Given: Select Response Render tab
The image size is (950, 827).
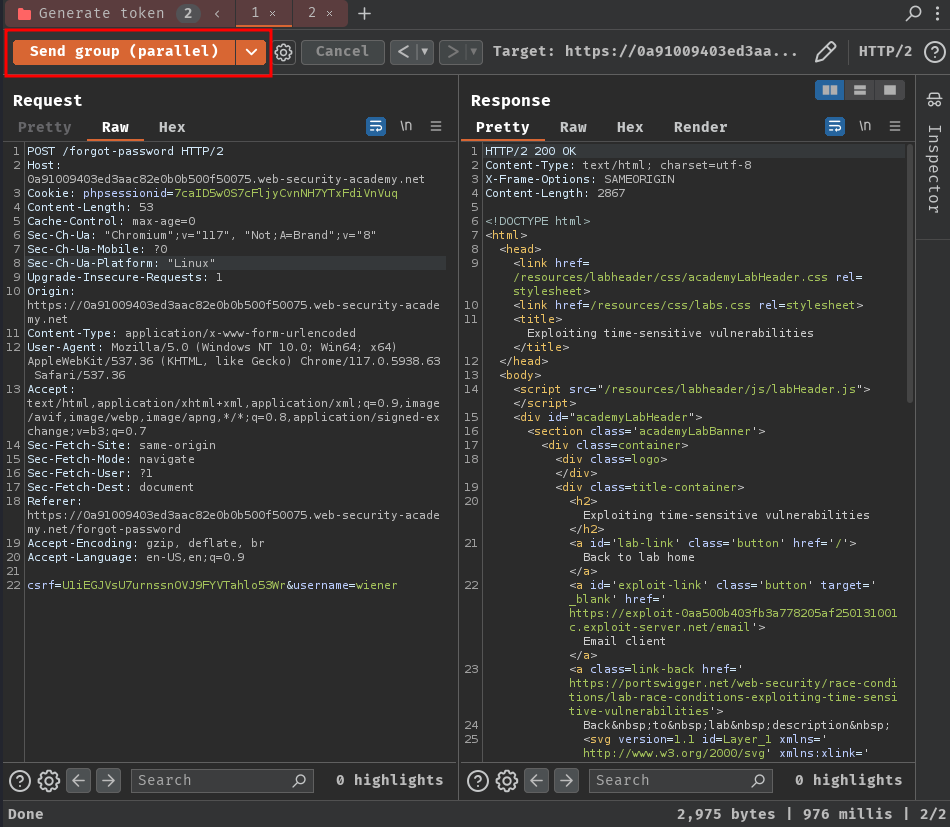Looking at the screenshot, I should (x=700, y=127).
